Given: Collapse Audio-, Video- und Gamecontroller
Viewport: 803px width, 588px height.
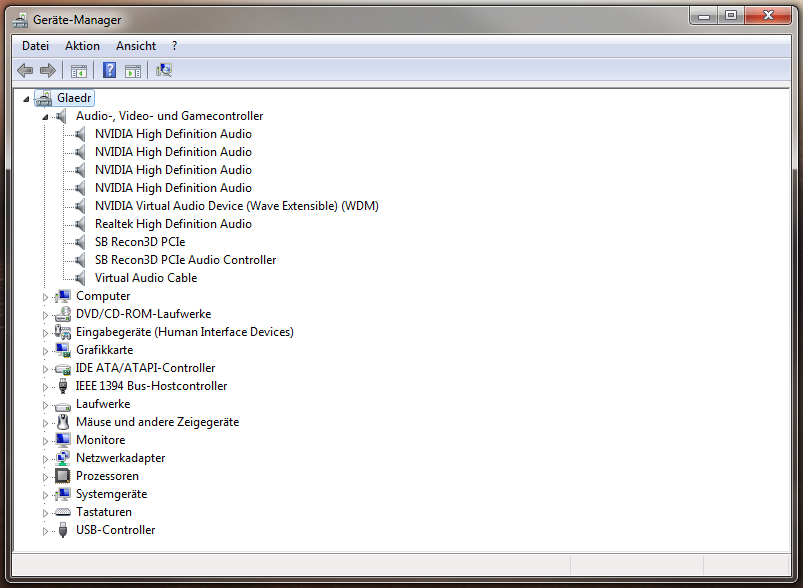Looking at the screenshot, I should (x=45, y=117).
